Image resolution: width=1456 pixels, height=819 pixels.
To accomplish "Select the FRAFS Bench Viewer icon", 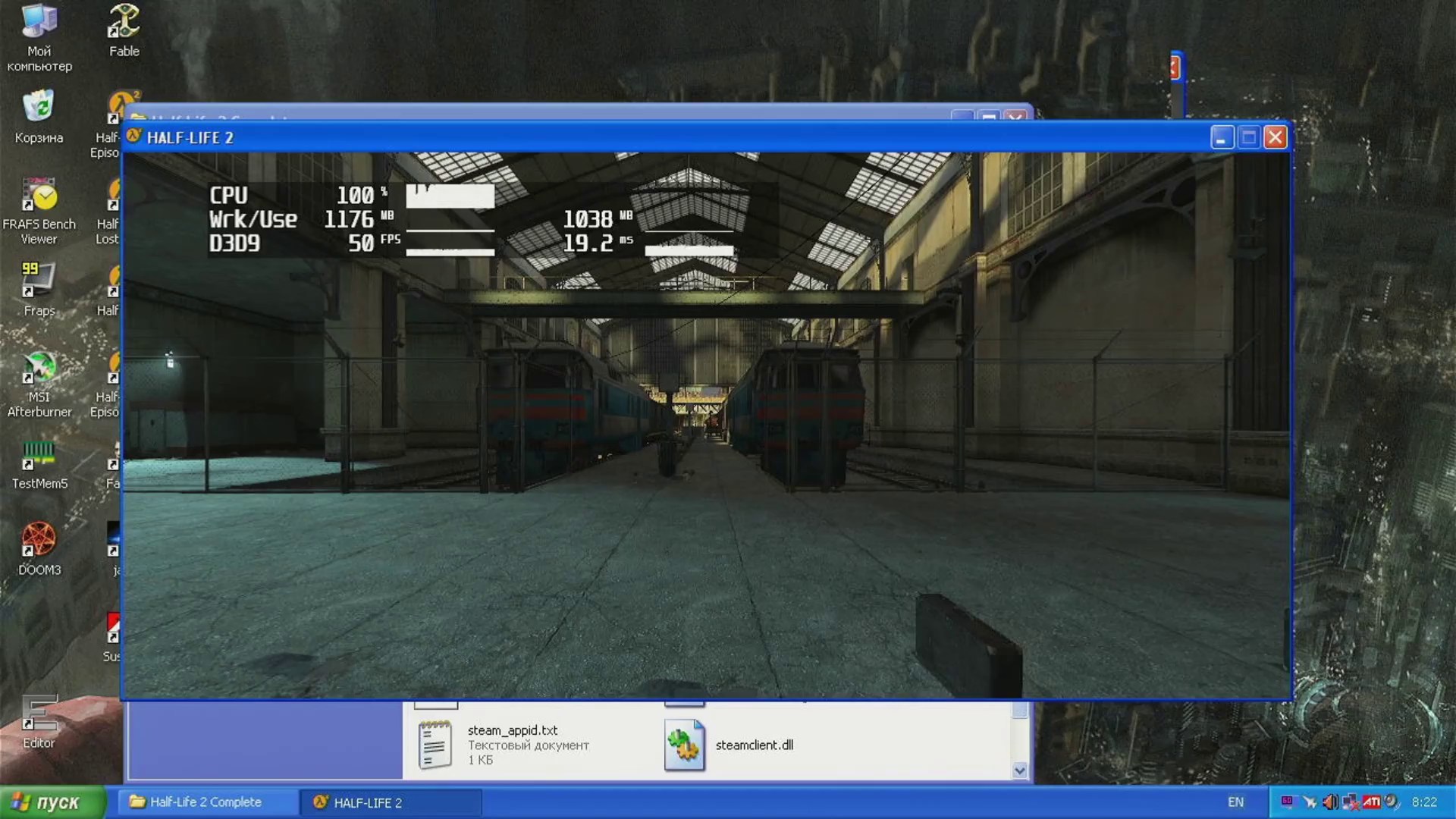I will tap(39, 197).
